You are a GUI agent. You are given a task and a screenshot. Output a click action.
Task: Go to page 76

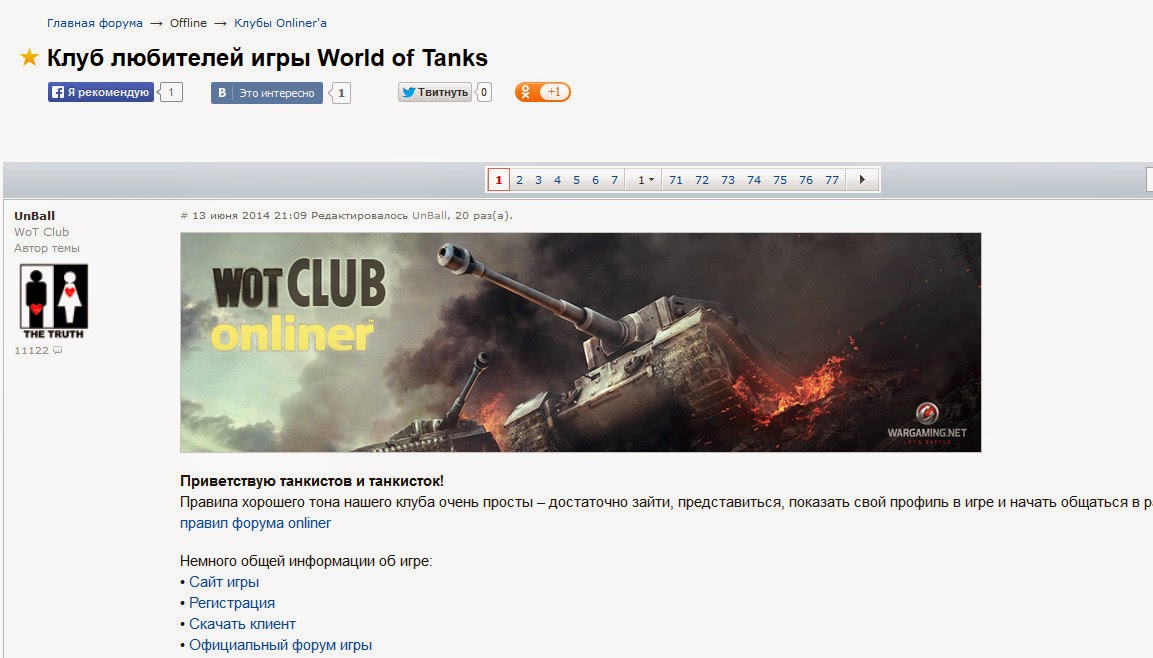point(806,179)
